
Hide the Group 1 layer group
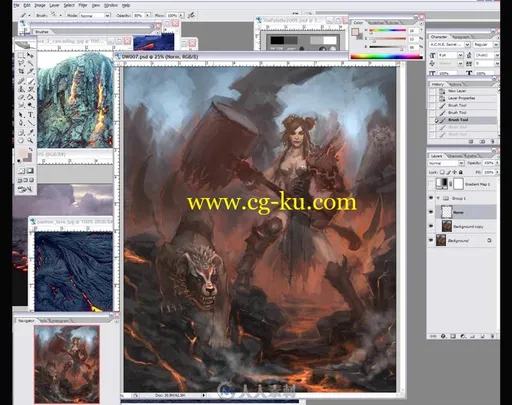pyautogui.click(x=431, y=198)
